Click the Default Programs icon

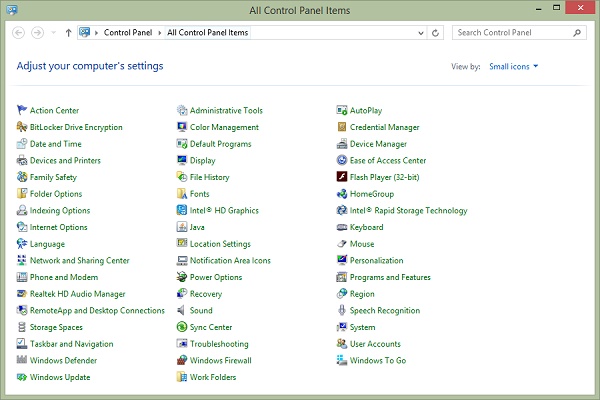point(182,144)
